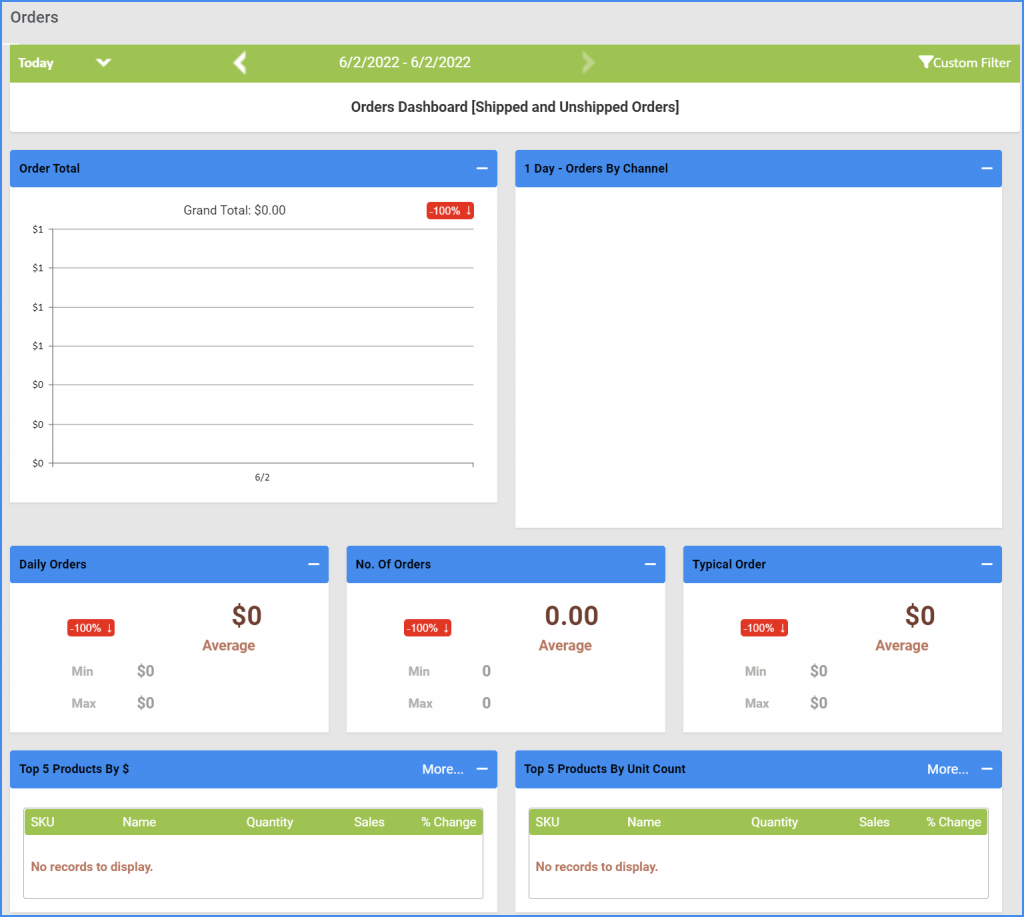Click the next date arrow
Viewport: 1024px width, 917px height.
(588, 62)
